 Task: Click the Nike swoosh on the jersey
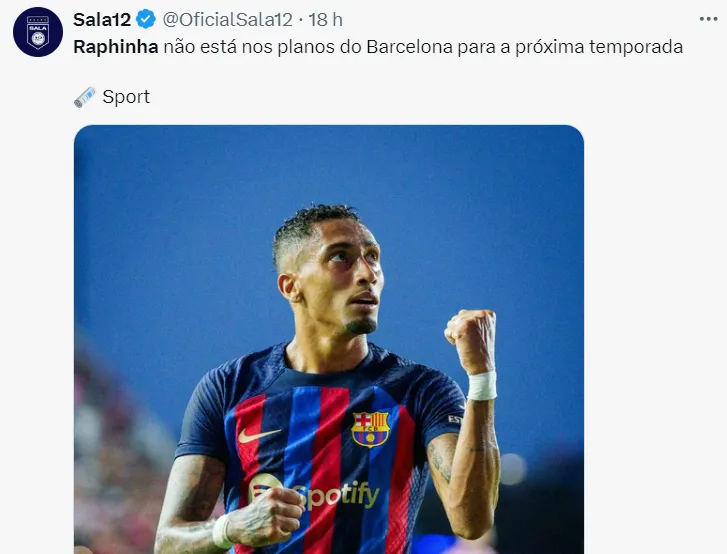(x=259, y=435)
